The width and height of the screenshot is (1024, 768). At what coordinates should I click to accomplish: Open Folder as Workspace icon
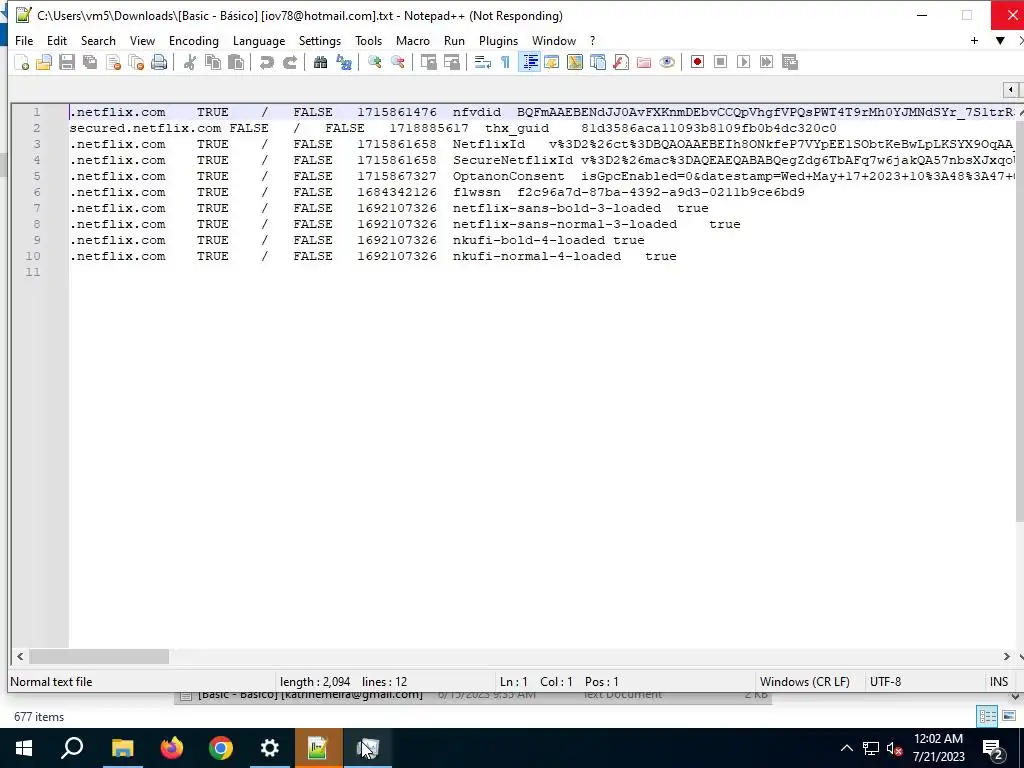pyautogui.click(x=644, y=62)
